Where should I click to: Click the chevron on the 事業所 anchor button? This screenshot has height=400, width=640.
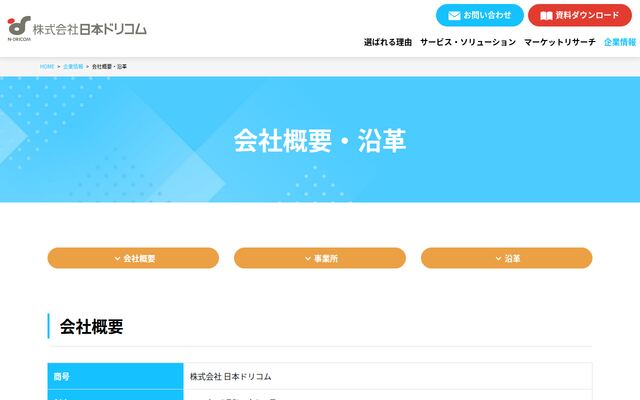click(x=308, y=258)
